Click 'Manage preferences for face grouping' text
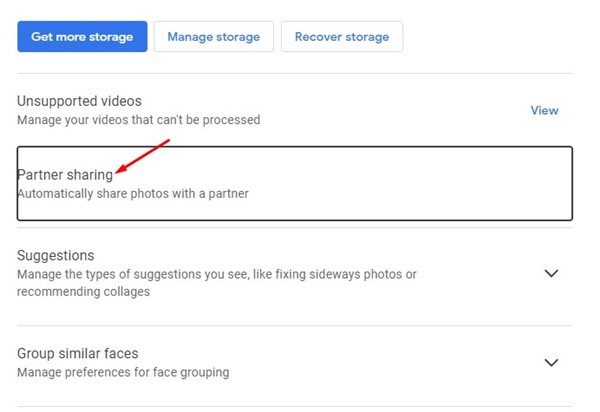This screenshot has width=600, height=412. [x=123, y=372]
